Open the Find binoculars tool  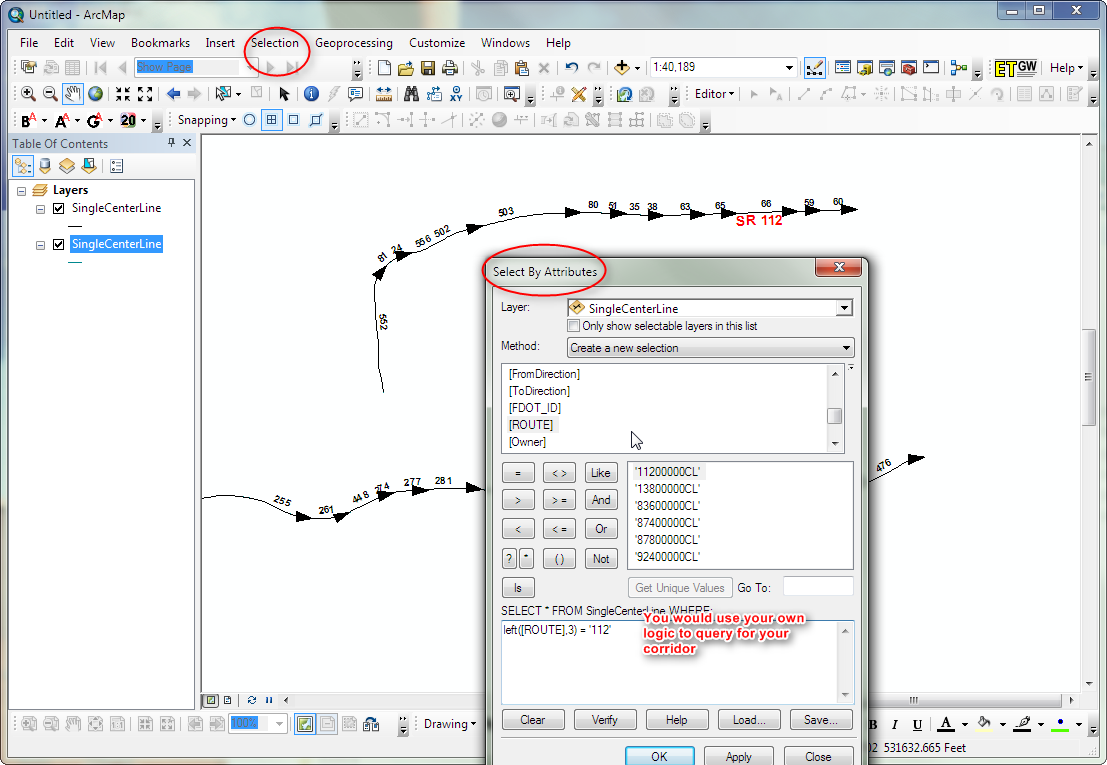point(412,94)
